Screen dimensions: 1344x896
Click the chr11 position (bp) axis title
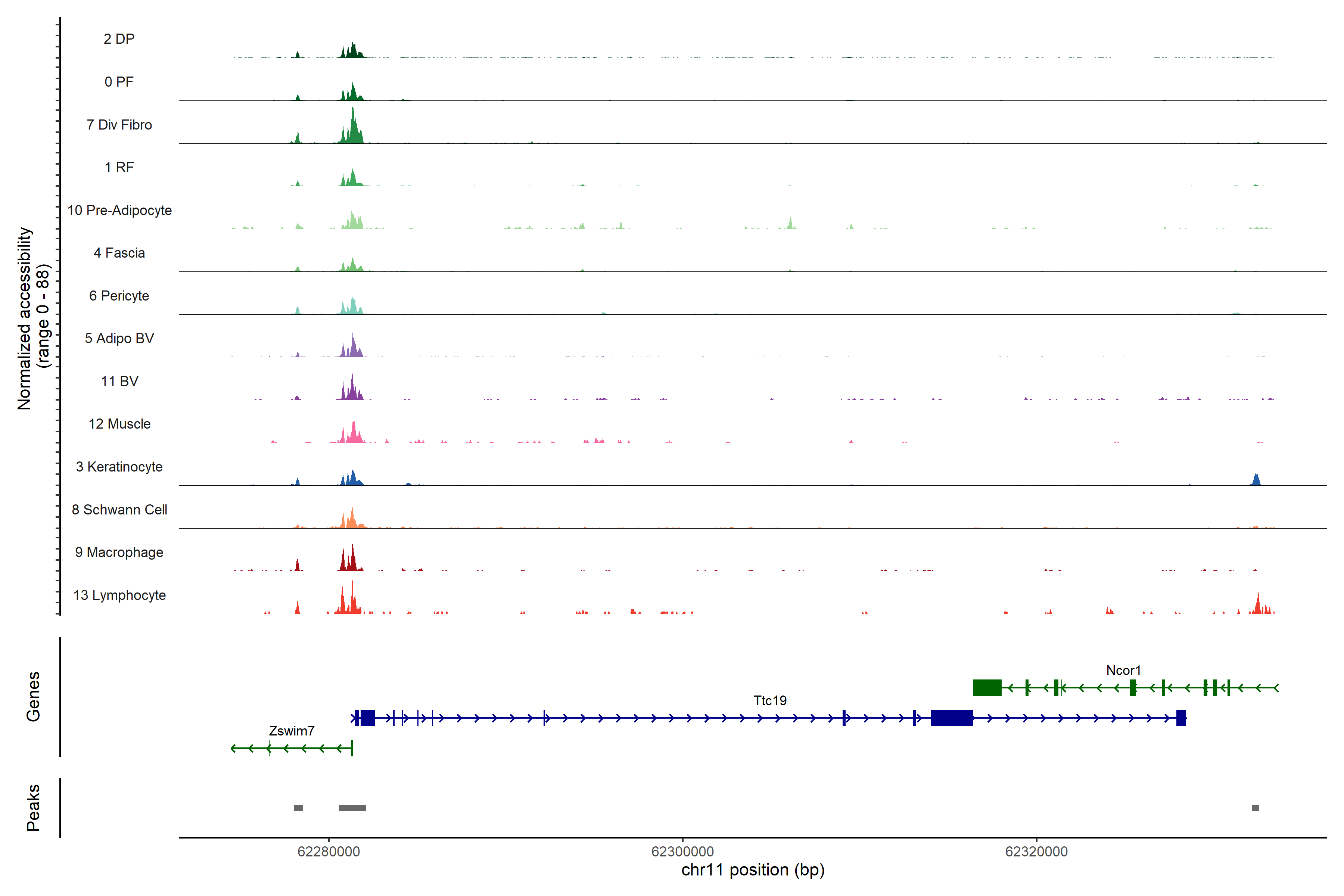(x=753, y=870)
